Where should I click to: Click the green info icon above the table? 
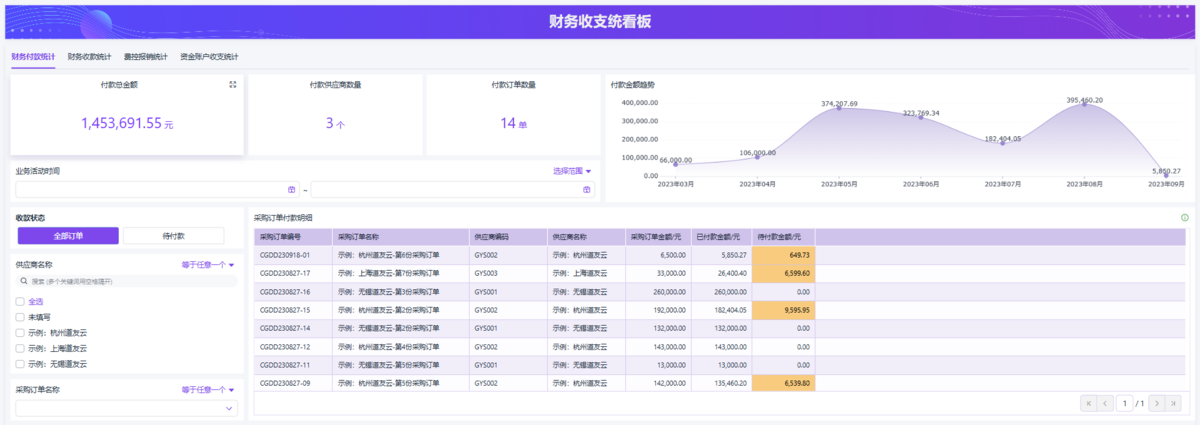coord(1185,217)
